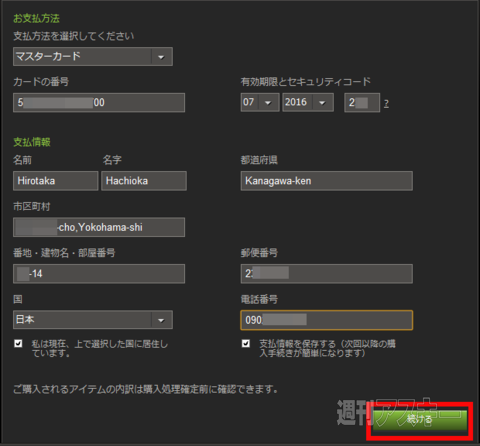Click the purchase breakdown note starting ご購入されるアイテム
The image size is (480, 446).
145,389
